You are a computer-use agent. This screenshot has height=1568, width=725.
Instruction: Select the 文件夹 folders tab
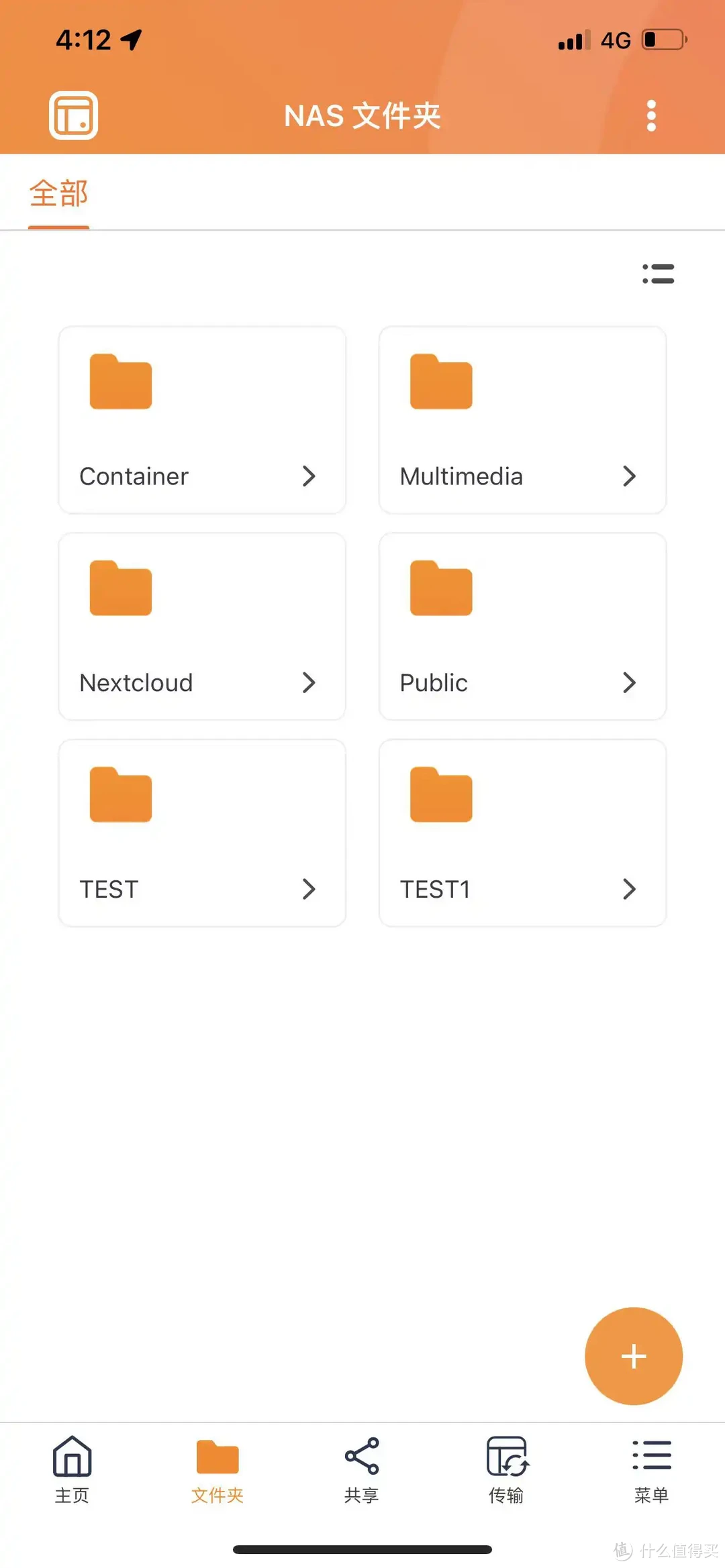click(x=217, y=1468)
